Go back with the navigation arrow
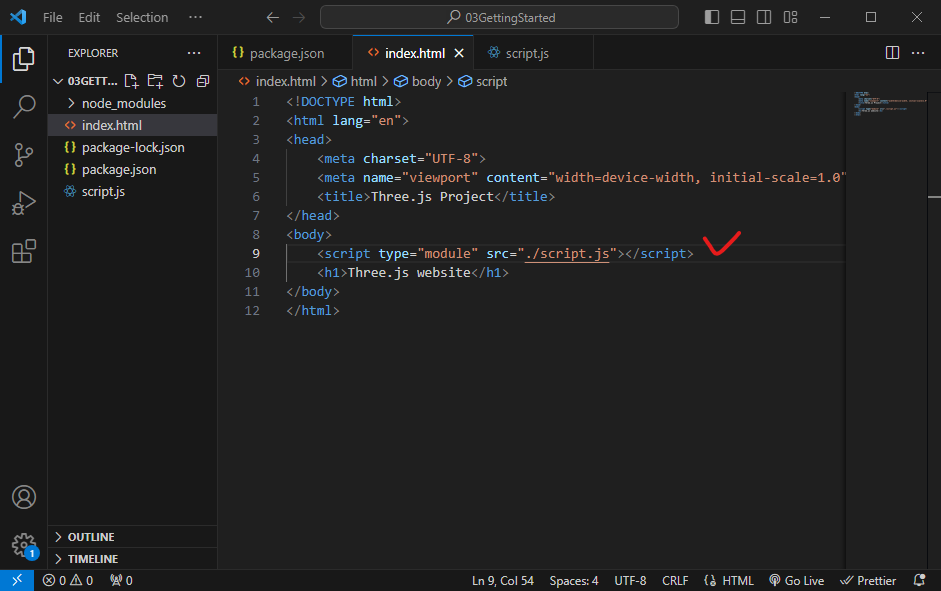 pyautogui.click(x=273, y=17)
